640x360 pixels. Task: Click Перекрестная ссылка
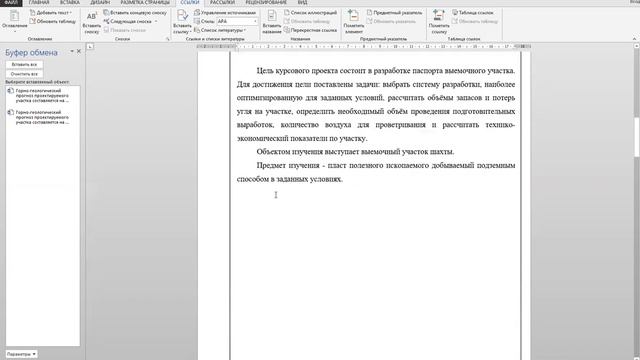click(310, 30)
